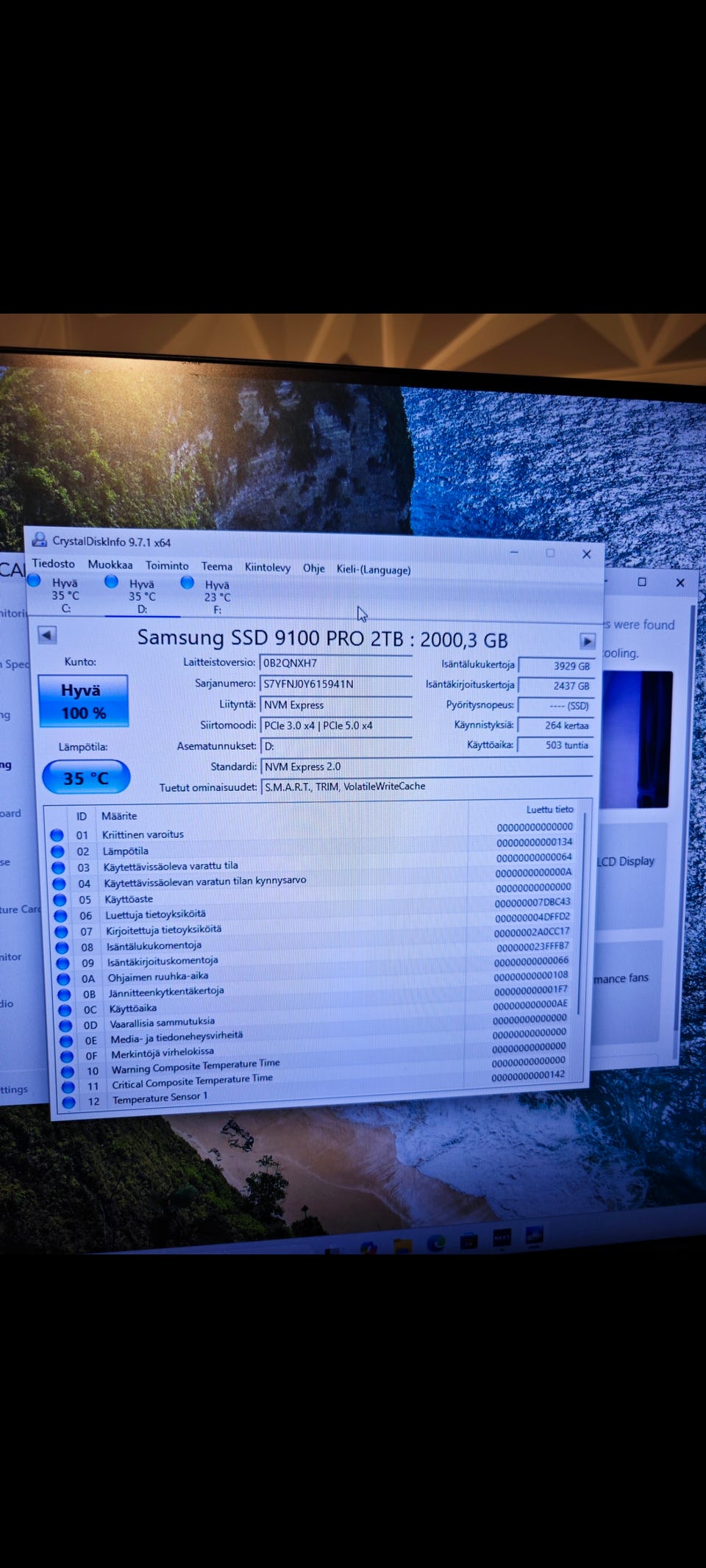The image size is (706, 1568).
Task: Go to previous disk with left arrow
Action: pos(47,634)
